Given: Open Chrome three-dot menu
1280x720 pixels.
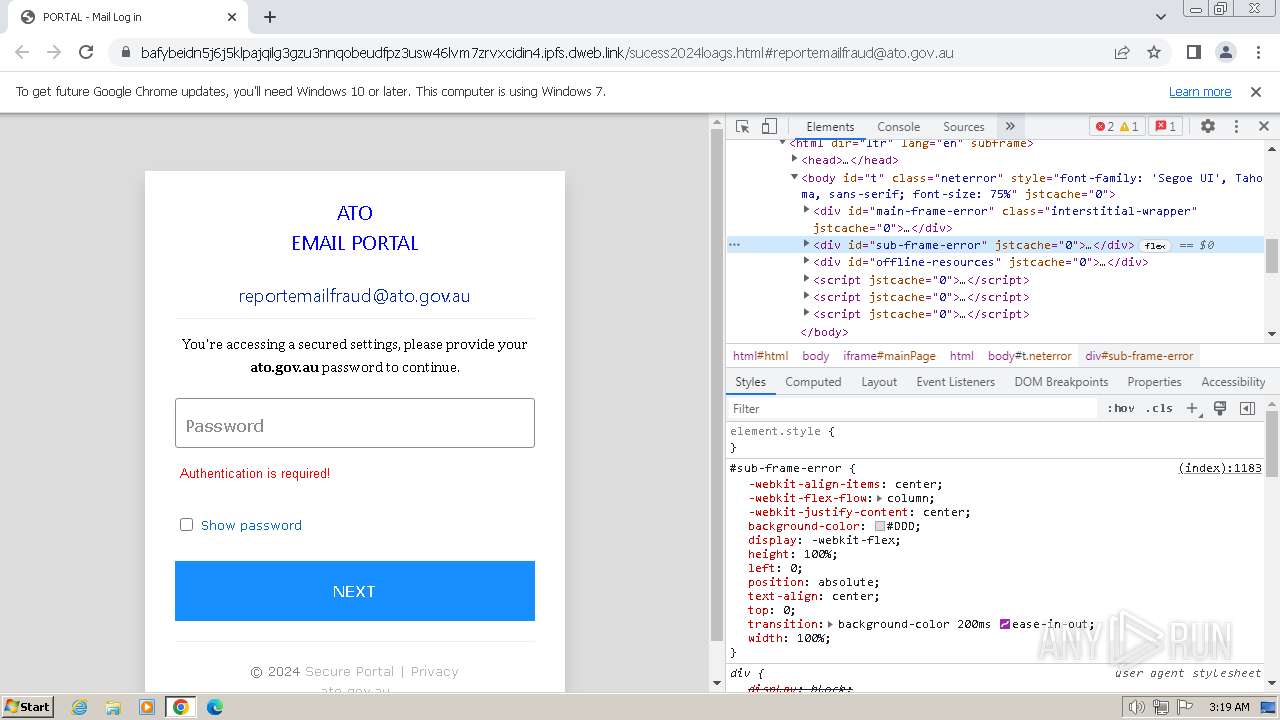Looking at the screenshot, I should 1256,52.
